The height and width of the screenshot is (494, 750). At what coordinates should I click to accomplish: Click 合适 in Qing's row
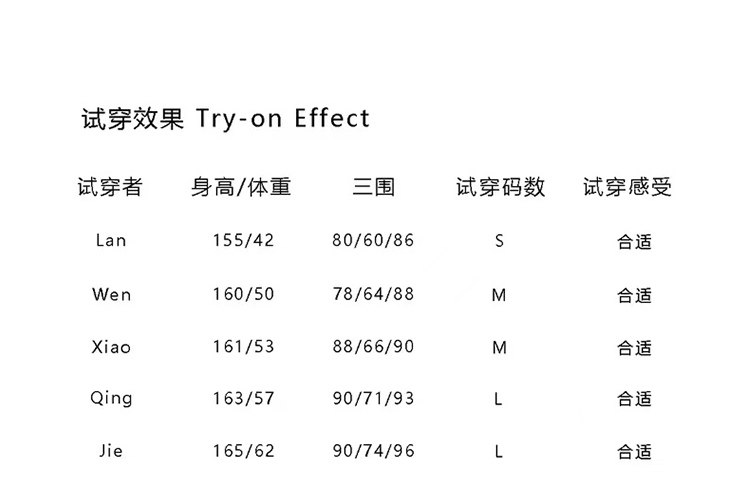click(634, 399)
